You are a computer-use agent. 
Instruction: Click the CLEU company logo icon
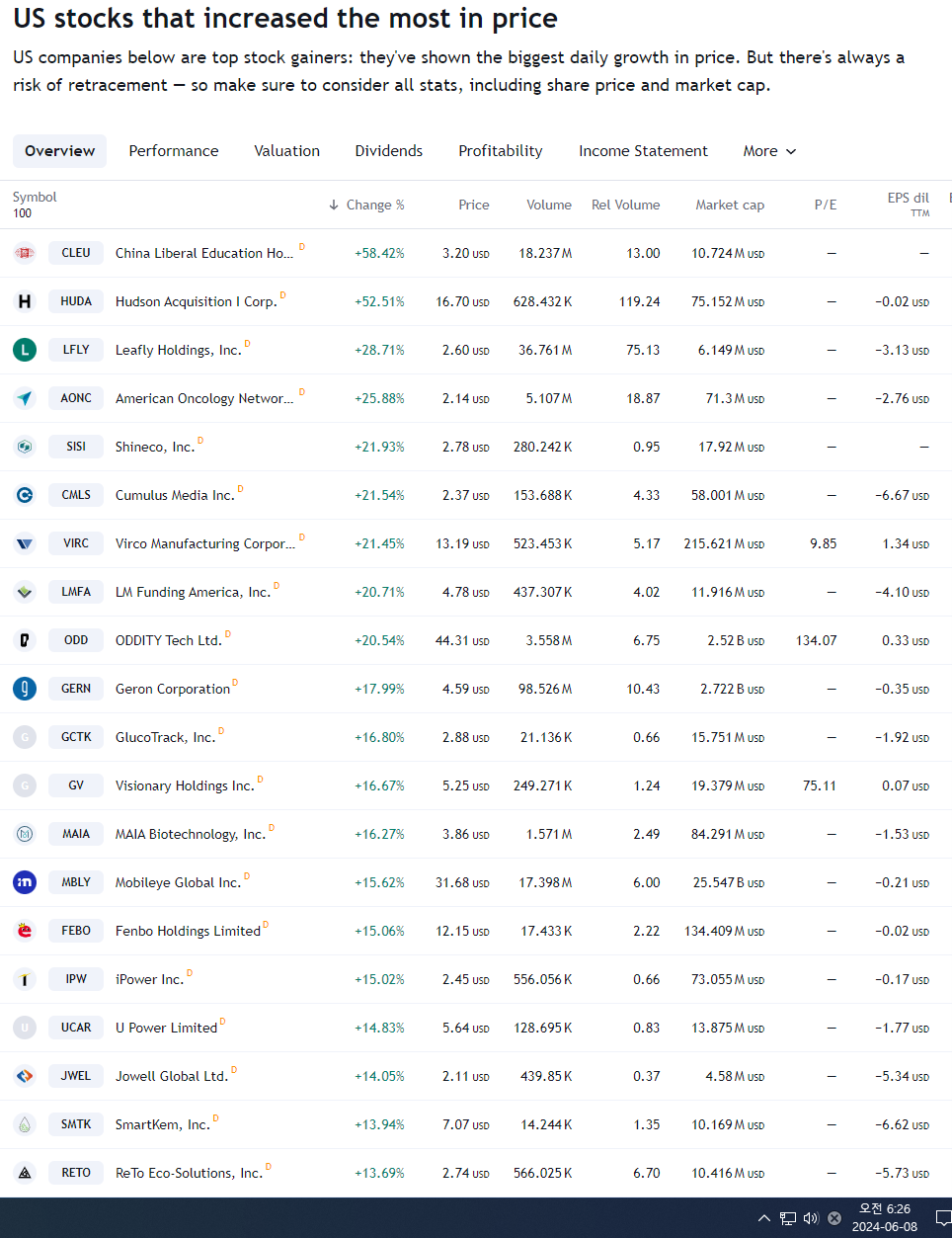tap(25, 253)
